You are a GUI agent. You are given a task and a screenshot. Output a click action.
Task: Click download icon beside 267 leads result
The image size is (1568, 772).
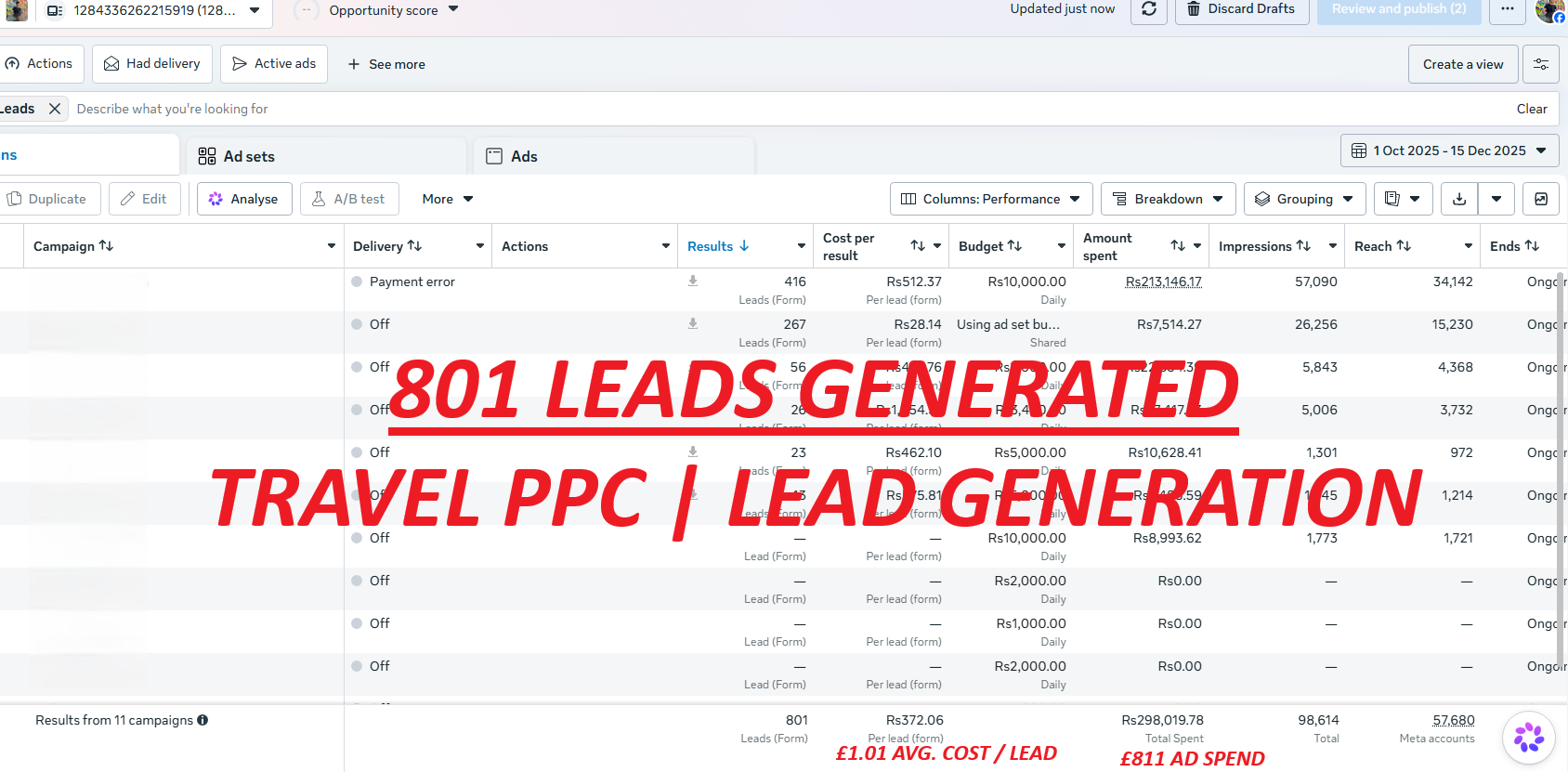tap(693, 323)
